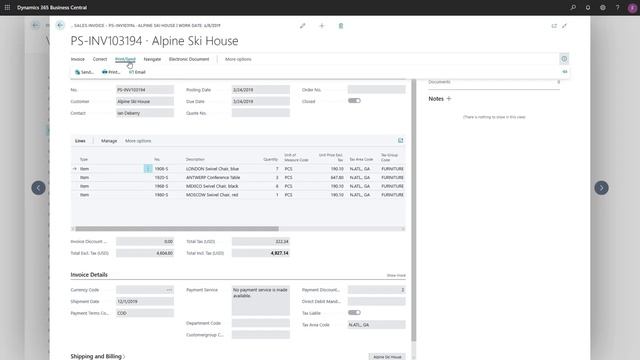
Task: Click the Shipment Date field
Action: [x=145, y=301]
